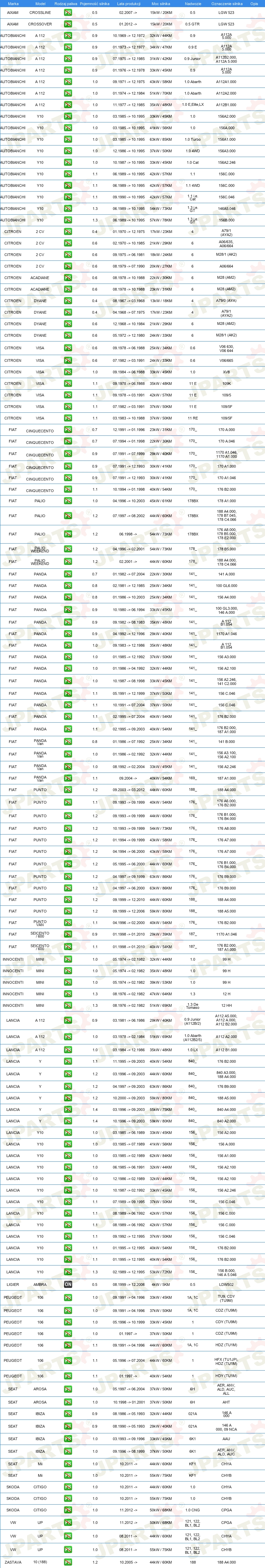265x1568 pixels.
Task: Click PB icon in Autobianchi Y10 1.0 Turbo row
Action: (68, 139)
